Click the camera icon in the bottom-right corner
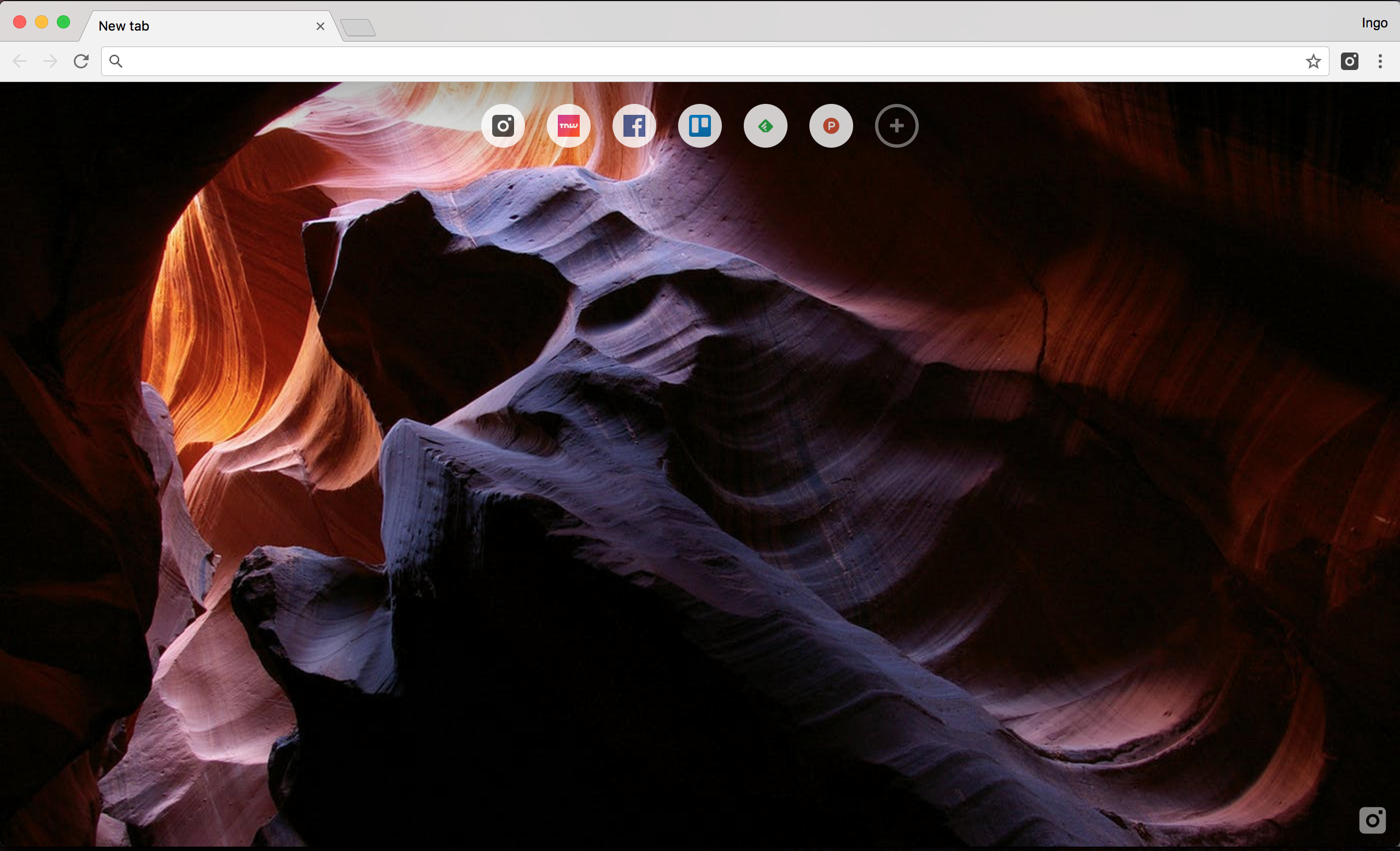Screen dimensions: 1400x851 [1373, 820]
